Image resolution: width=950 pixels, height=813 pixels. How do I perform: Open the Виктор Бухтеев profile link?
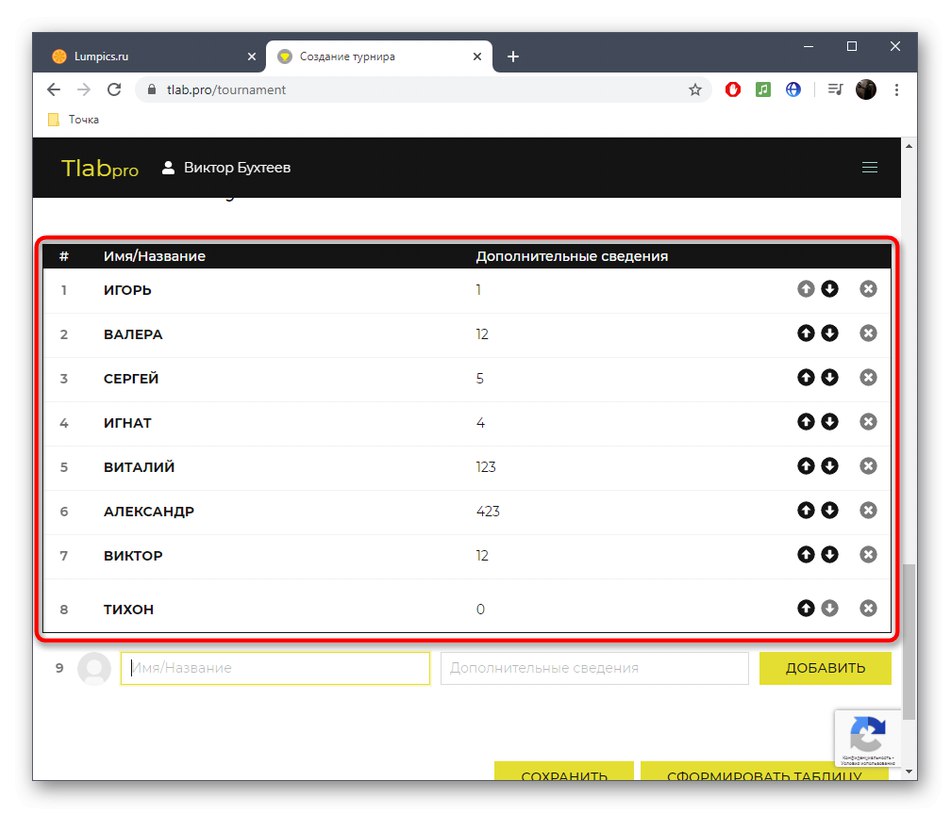click(226, 168)
